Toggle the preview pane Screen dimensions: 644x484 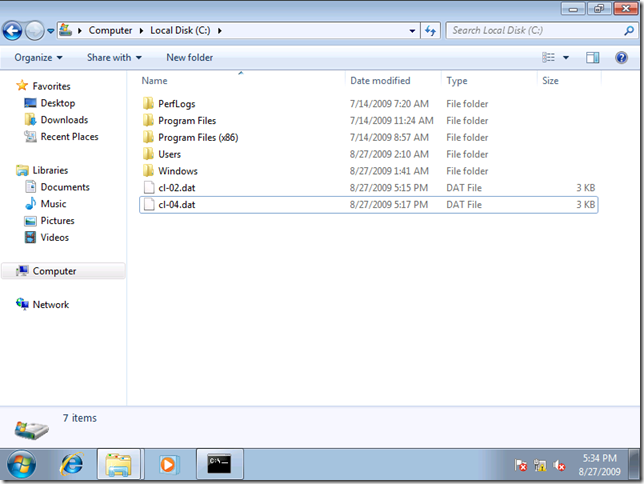coord(593,58)
